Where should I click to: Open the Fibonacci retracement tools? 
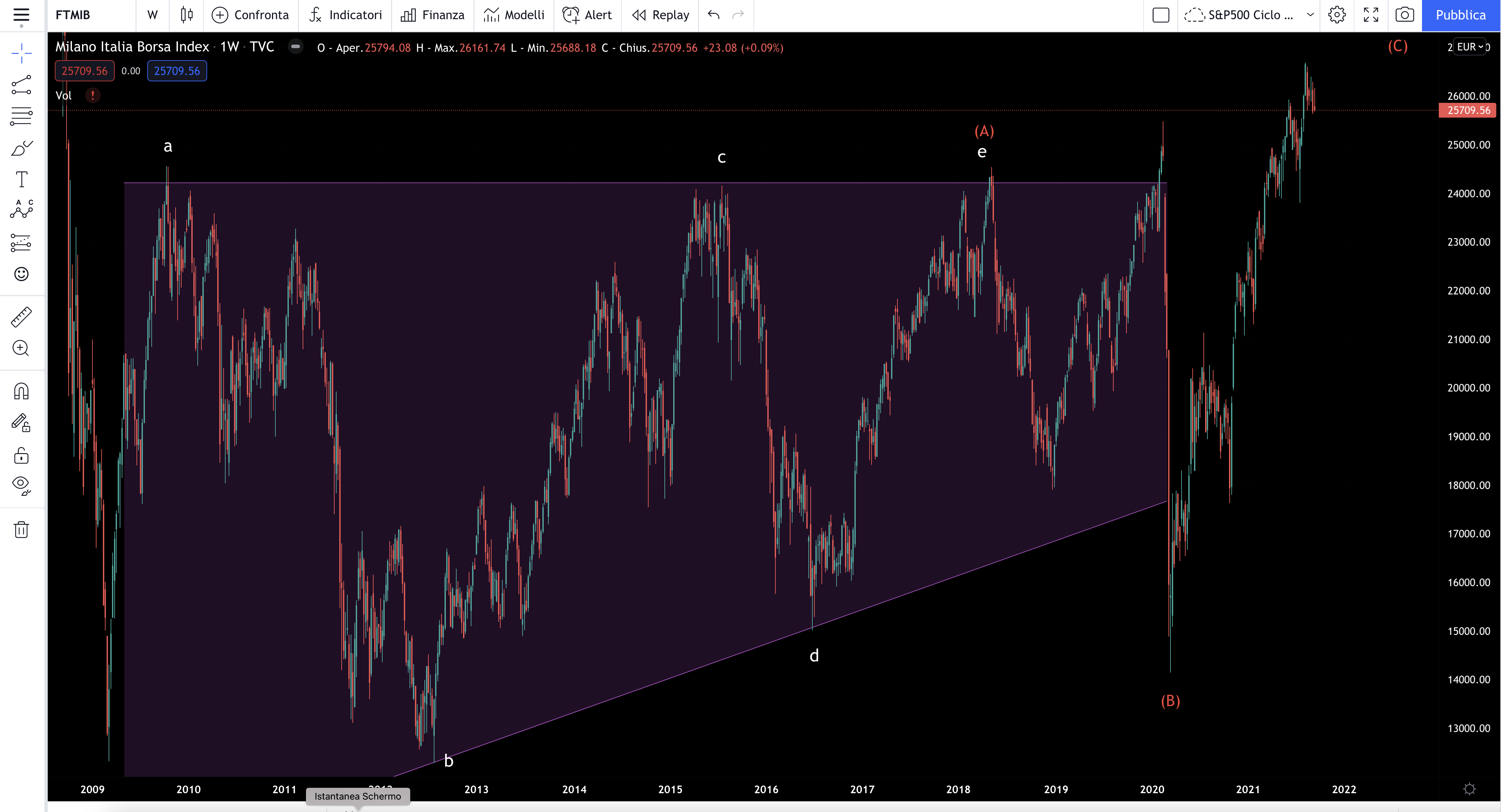pos(22,117)
